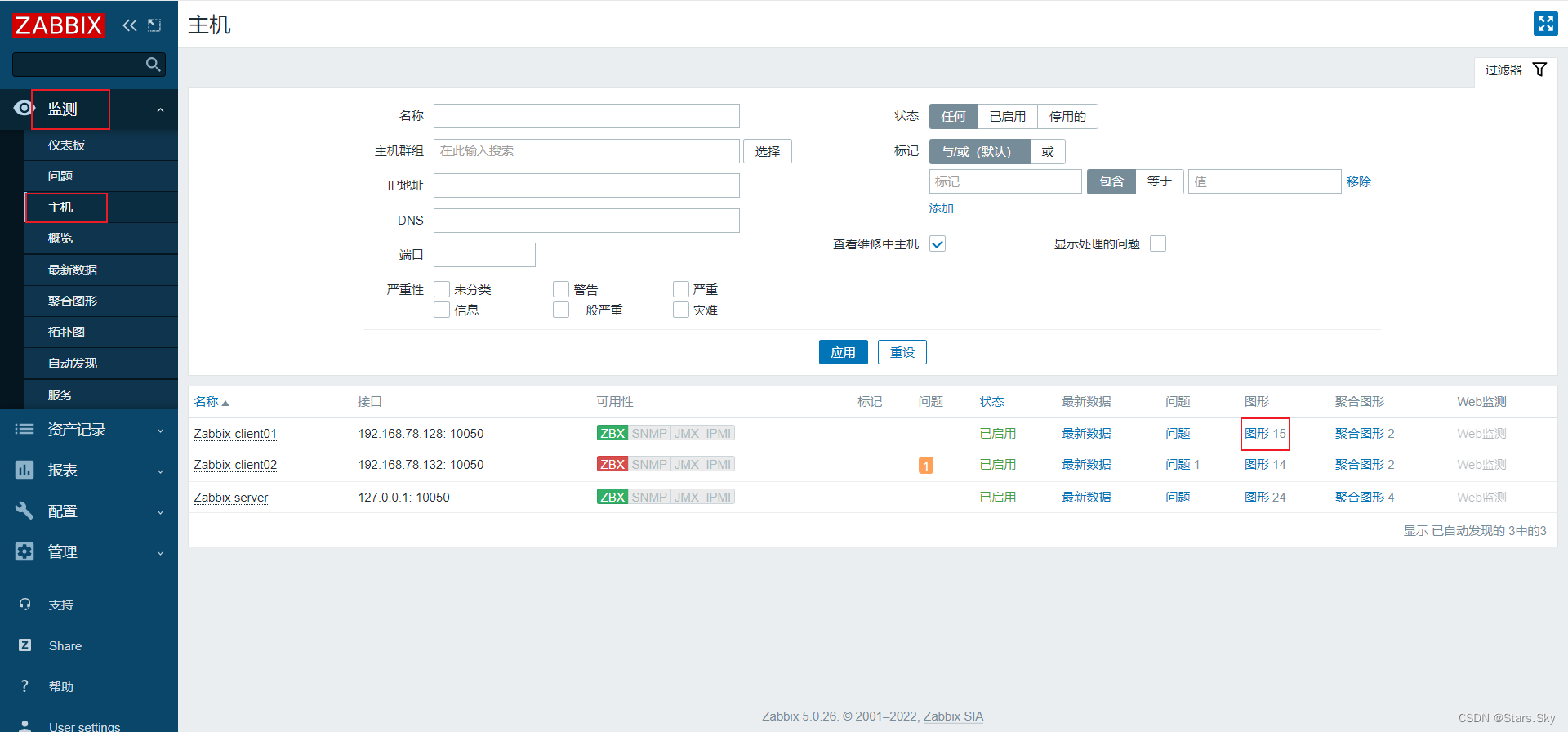
Task: Check the 灾难 severity checkbox
Action: point(681,310)
